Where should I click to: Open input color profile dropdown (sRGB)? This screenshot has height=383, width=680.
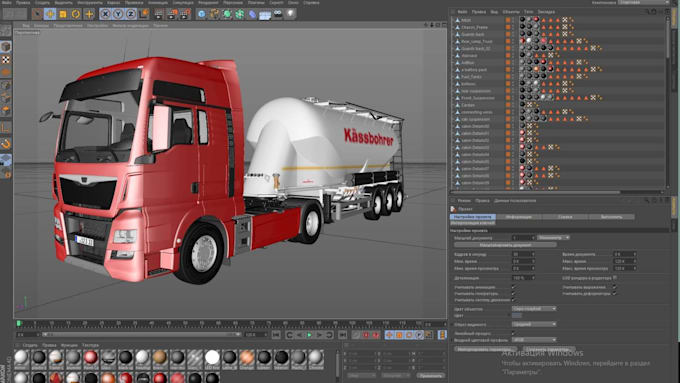[x=534, y=340]
